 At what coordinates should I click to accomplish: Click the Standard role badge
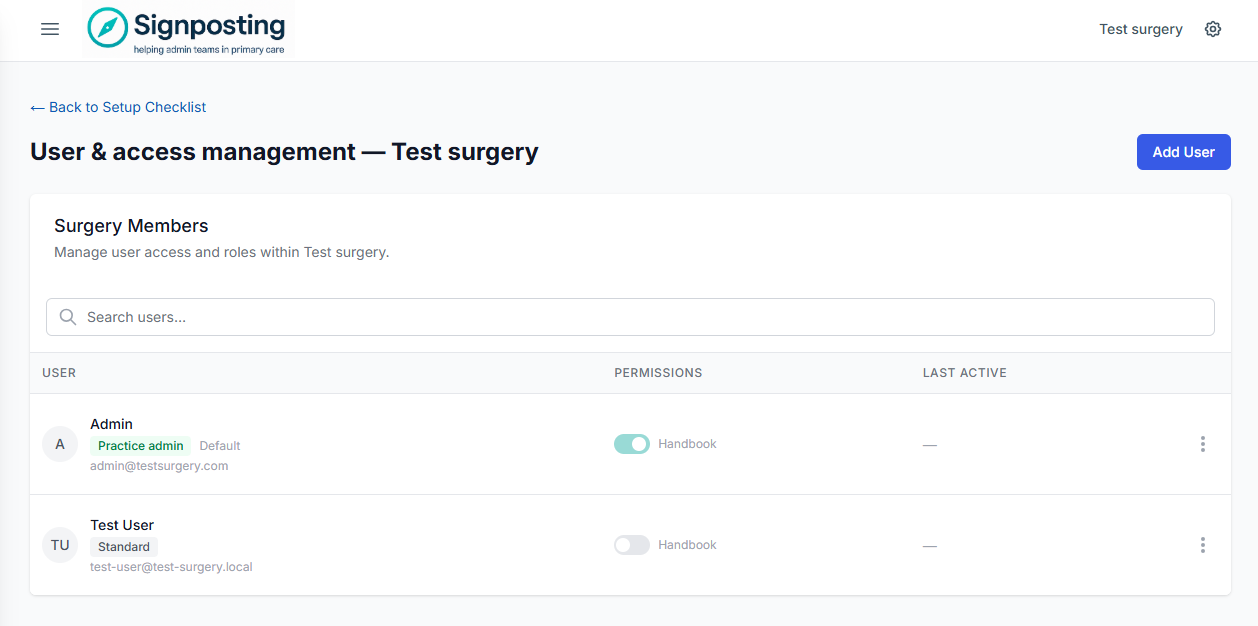click(123, 546)
